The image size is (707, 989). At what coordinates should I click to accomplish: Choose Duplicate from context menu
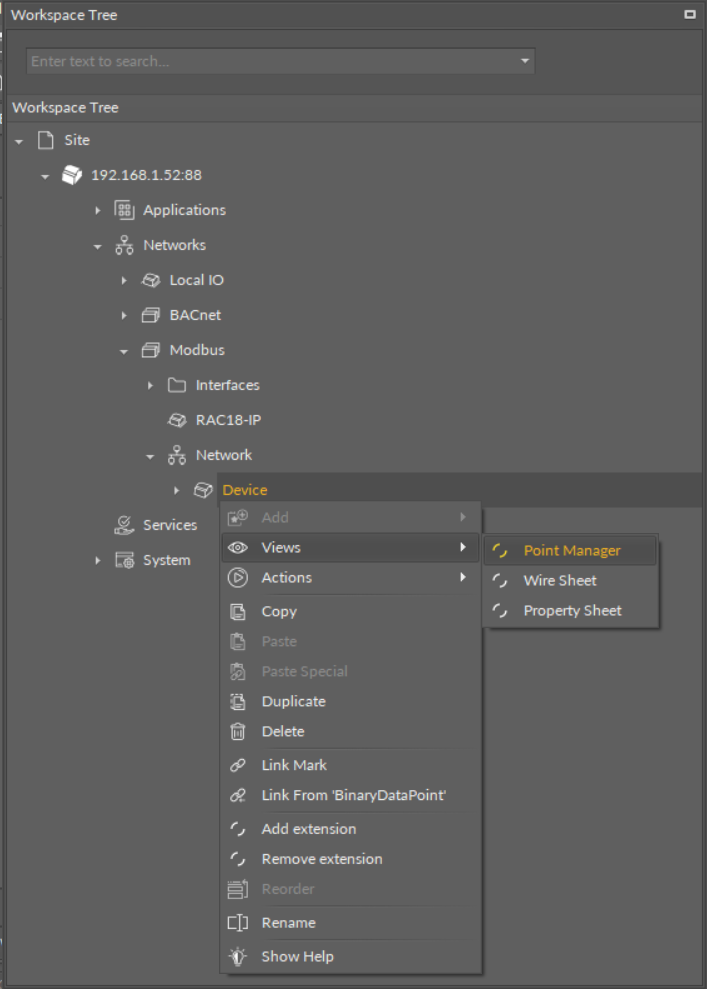(293, 701)
